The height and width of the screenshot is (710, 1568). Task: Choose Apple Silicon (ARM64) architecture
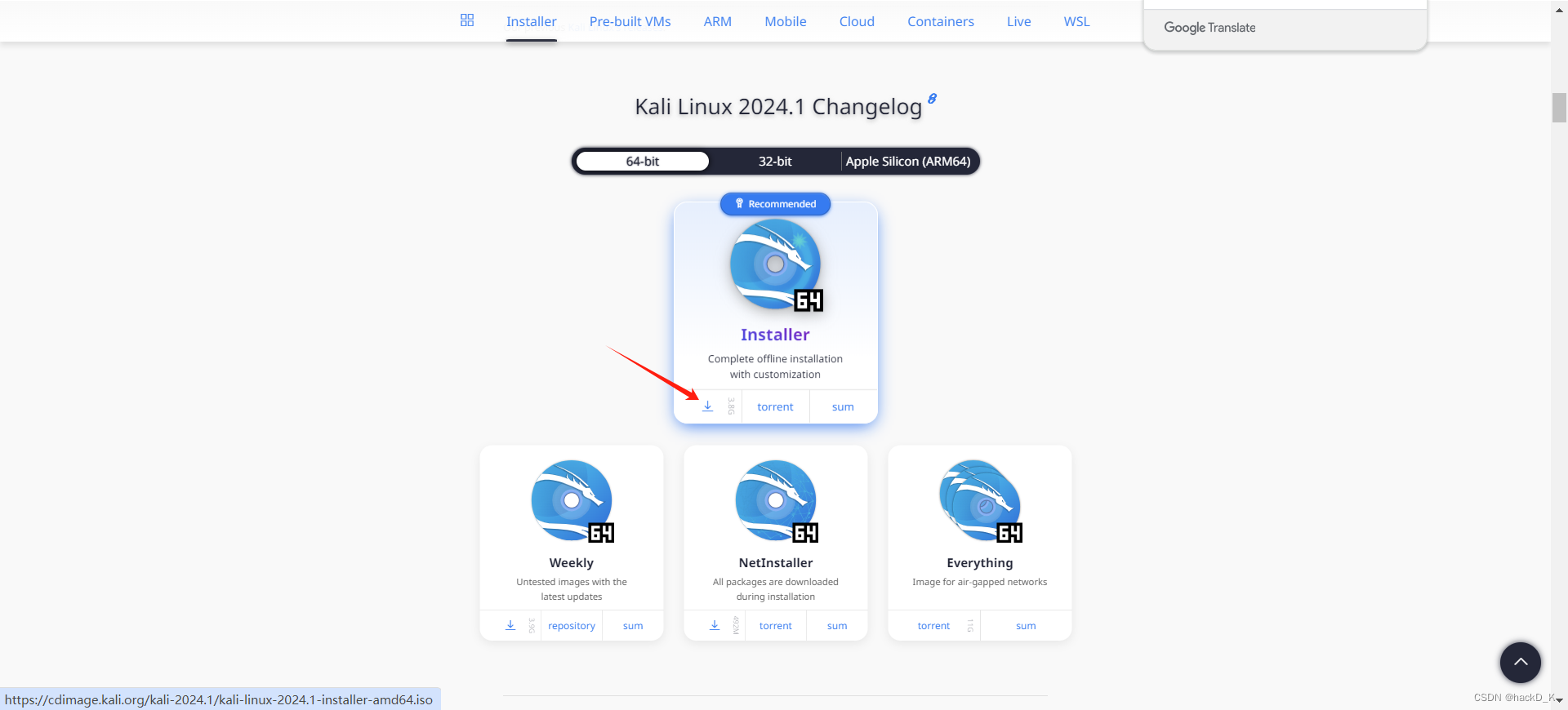pyautogui.click(x=908, y=162)
